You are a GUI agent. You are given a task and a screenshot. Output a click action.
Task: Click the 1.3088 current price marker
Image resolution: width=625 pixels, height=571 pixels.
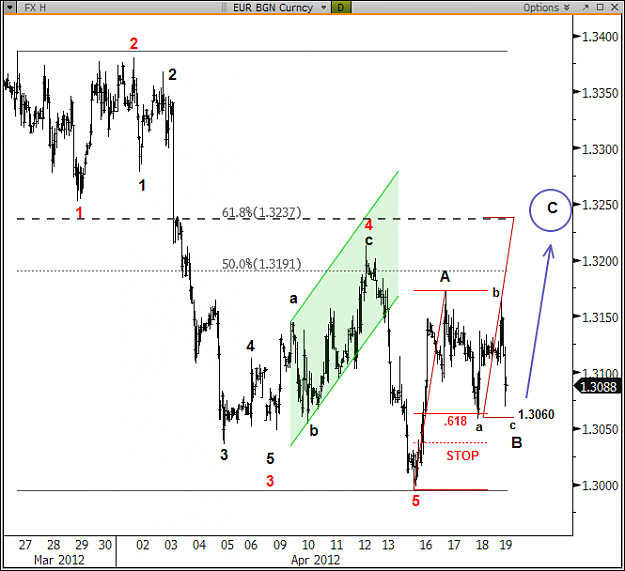tap(597, 387)
